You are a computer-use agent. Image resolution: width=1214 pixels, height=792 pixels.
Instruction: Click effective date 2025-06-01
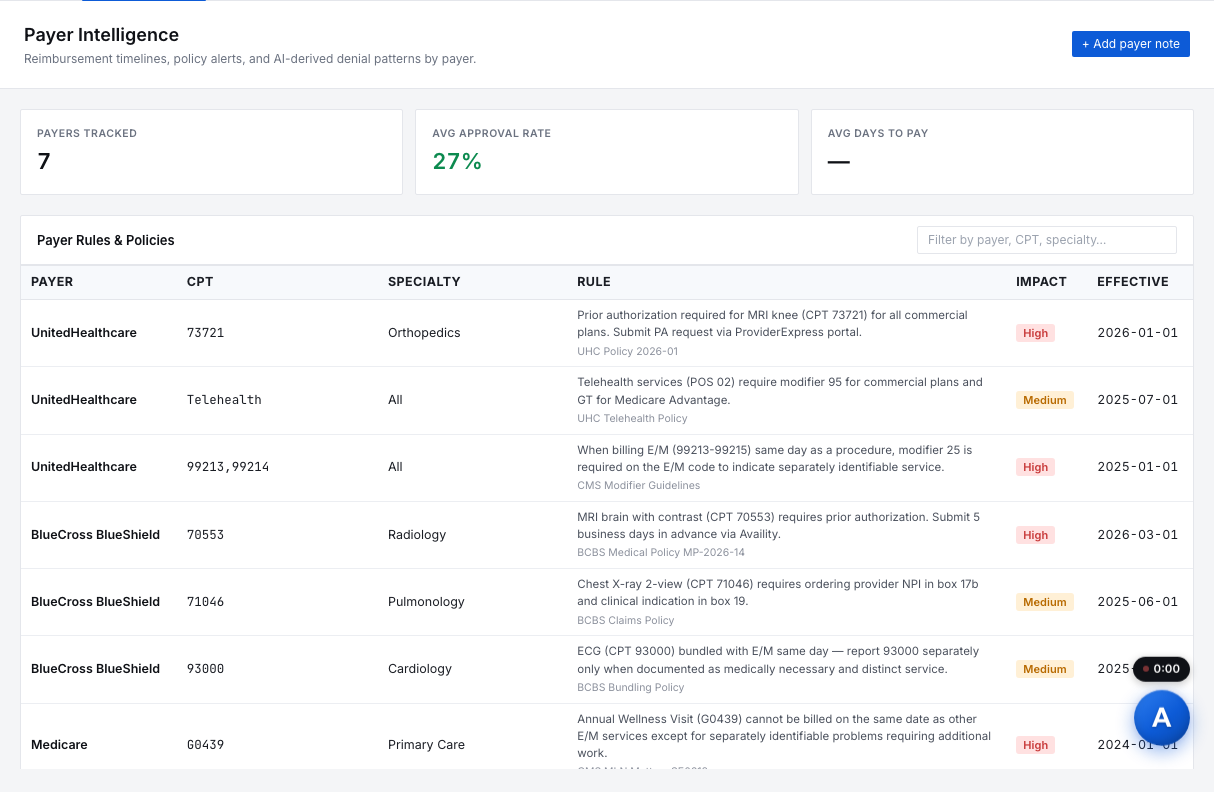coord(1137,602)
